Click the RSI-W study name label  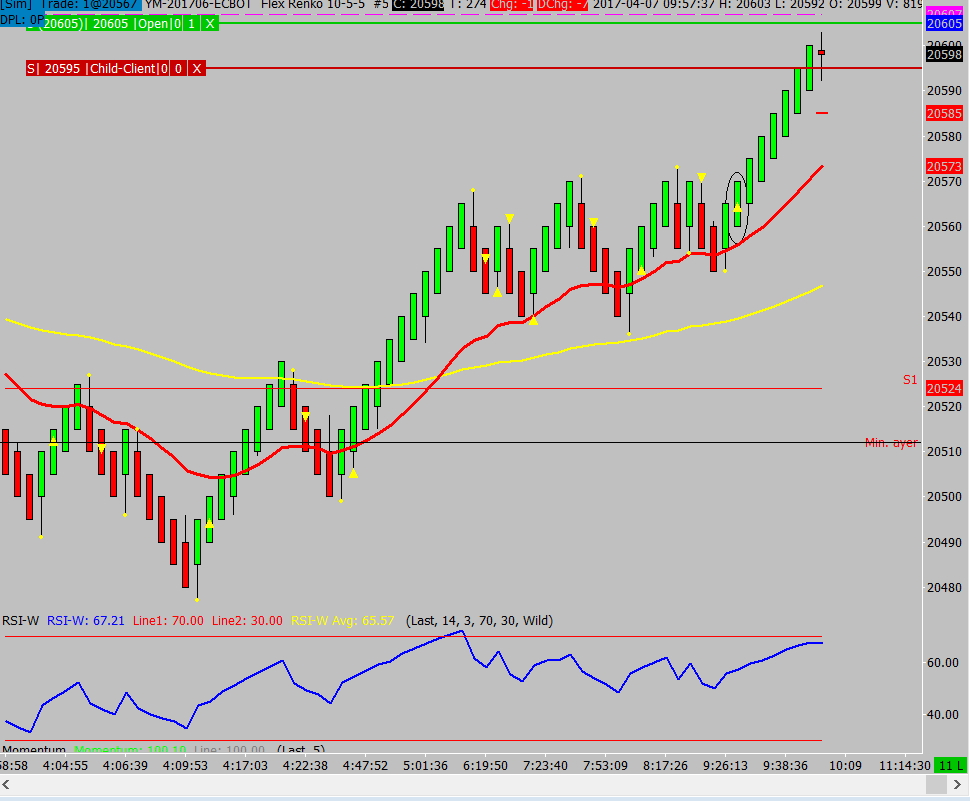tap(20, 620)
